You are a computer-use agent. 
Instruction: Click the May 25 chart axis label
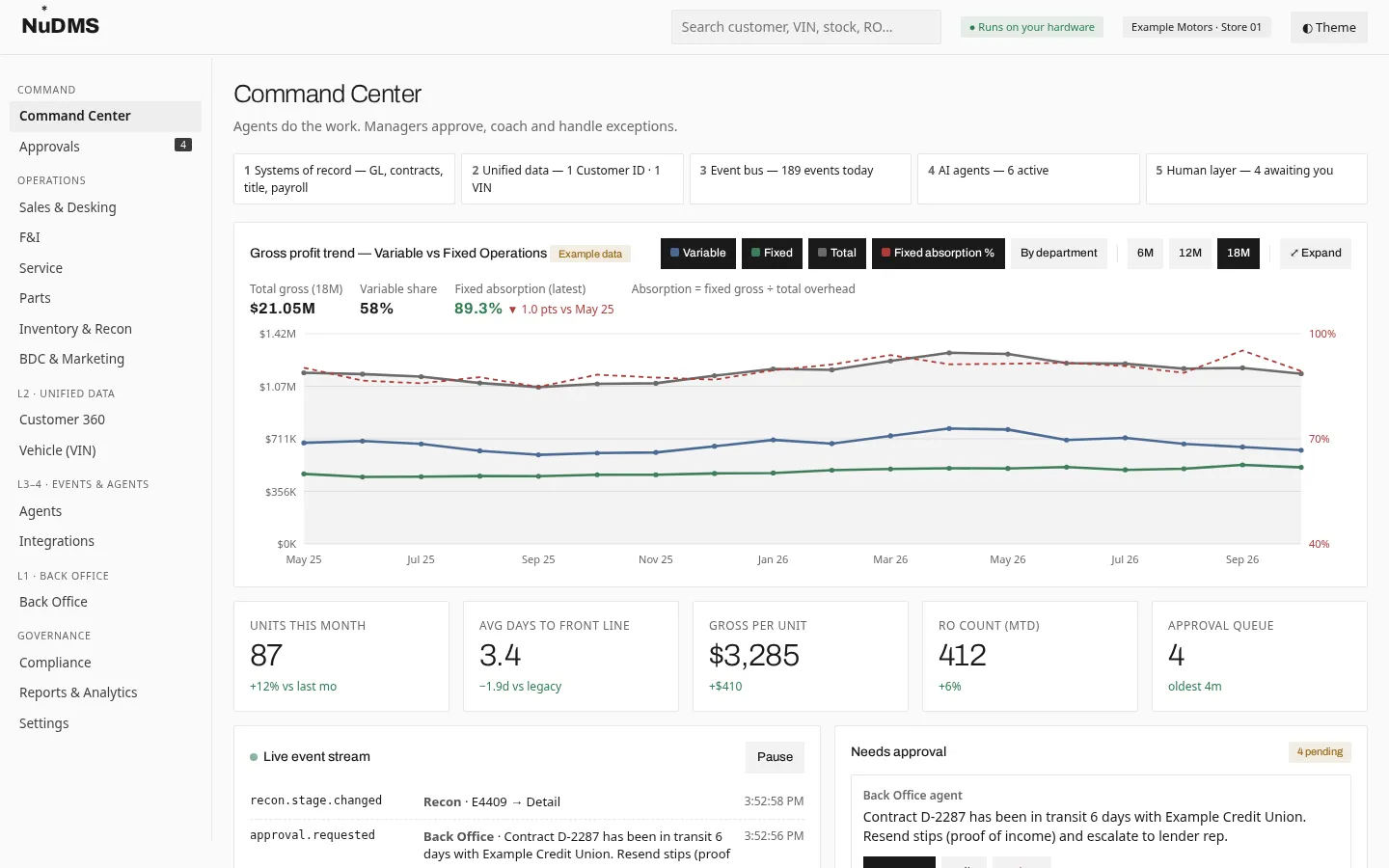pos(304,559)
